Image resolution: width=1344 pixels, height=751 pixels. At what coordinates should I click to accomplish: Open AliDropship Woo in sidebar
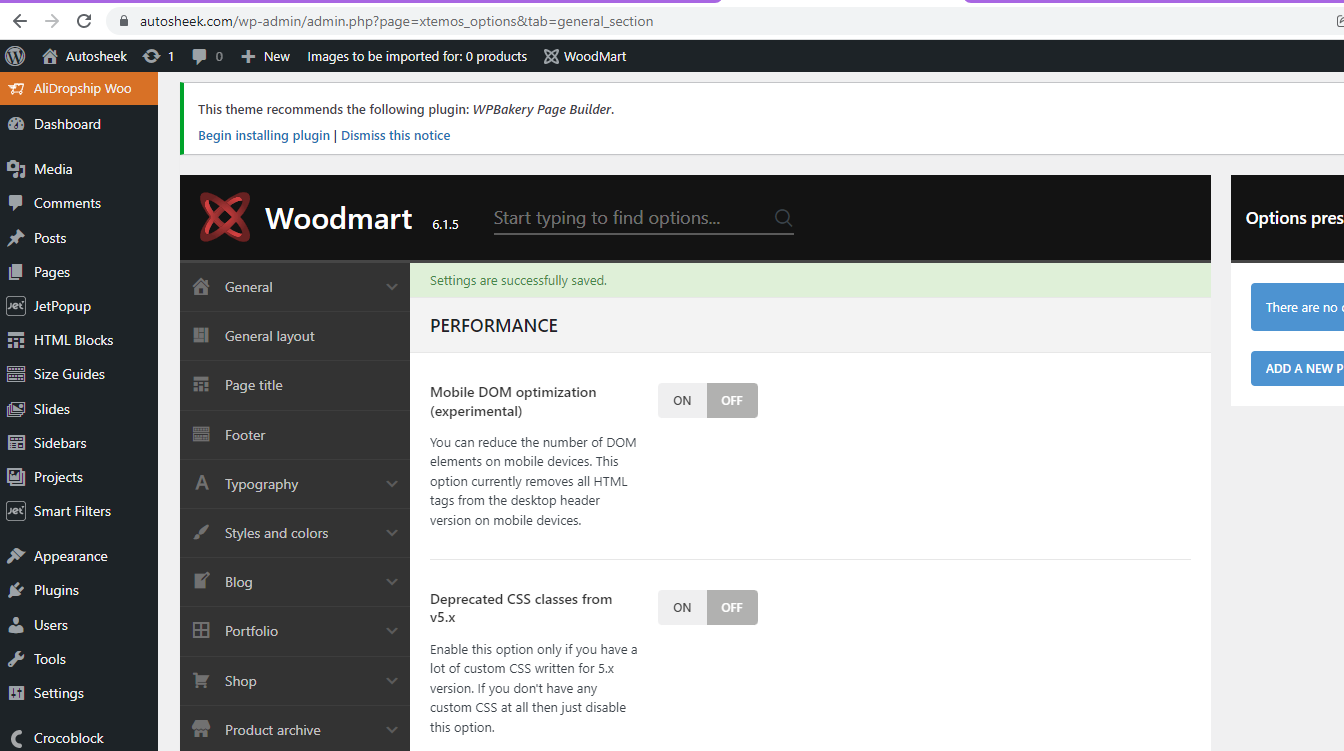pyautogui.click(x=79, y=88)
